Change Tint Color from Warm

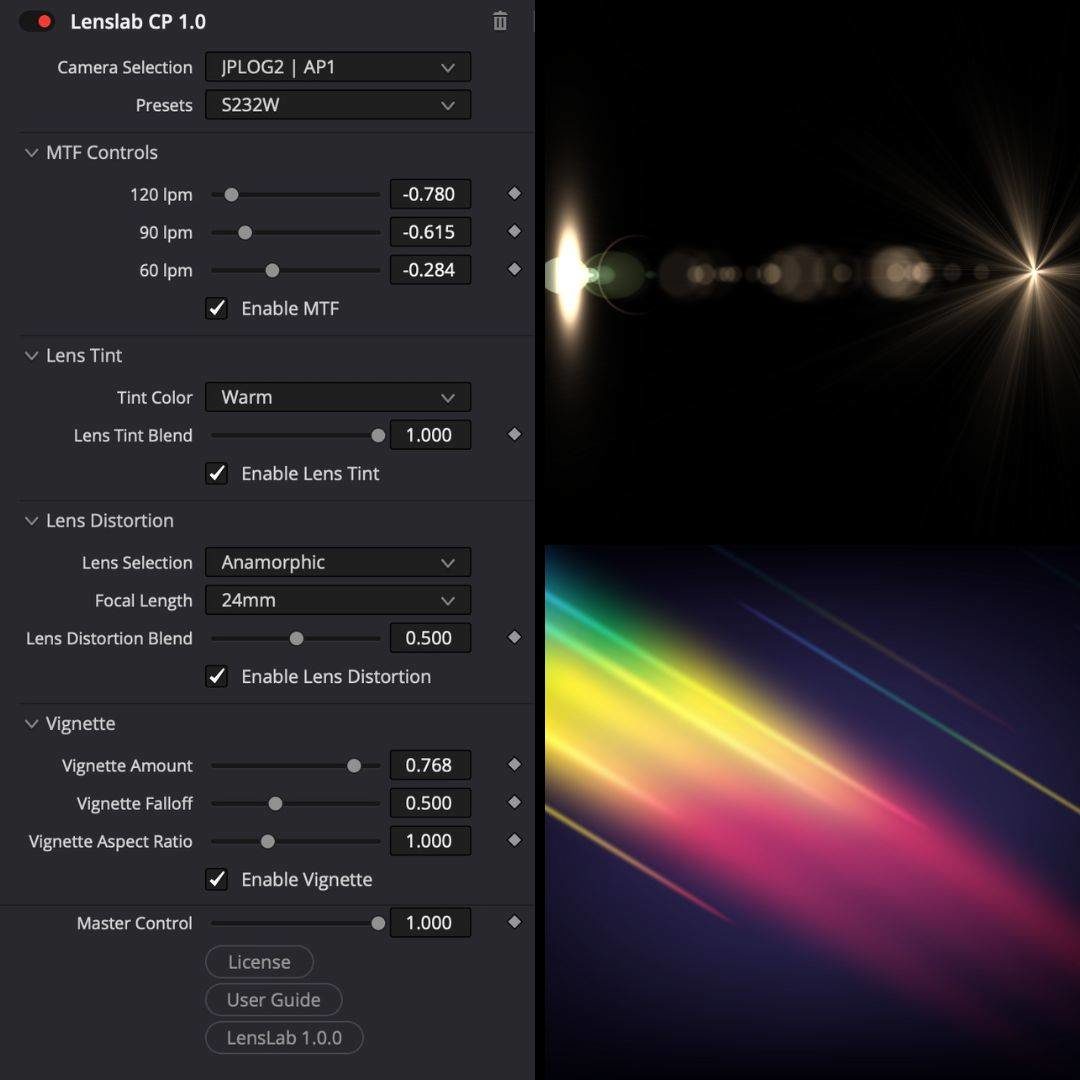coord(338,397)
